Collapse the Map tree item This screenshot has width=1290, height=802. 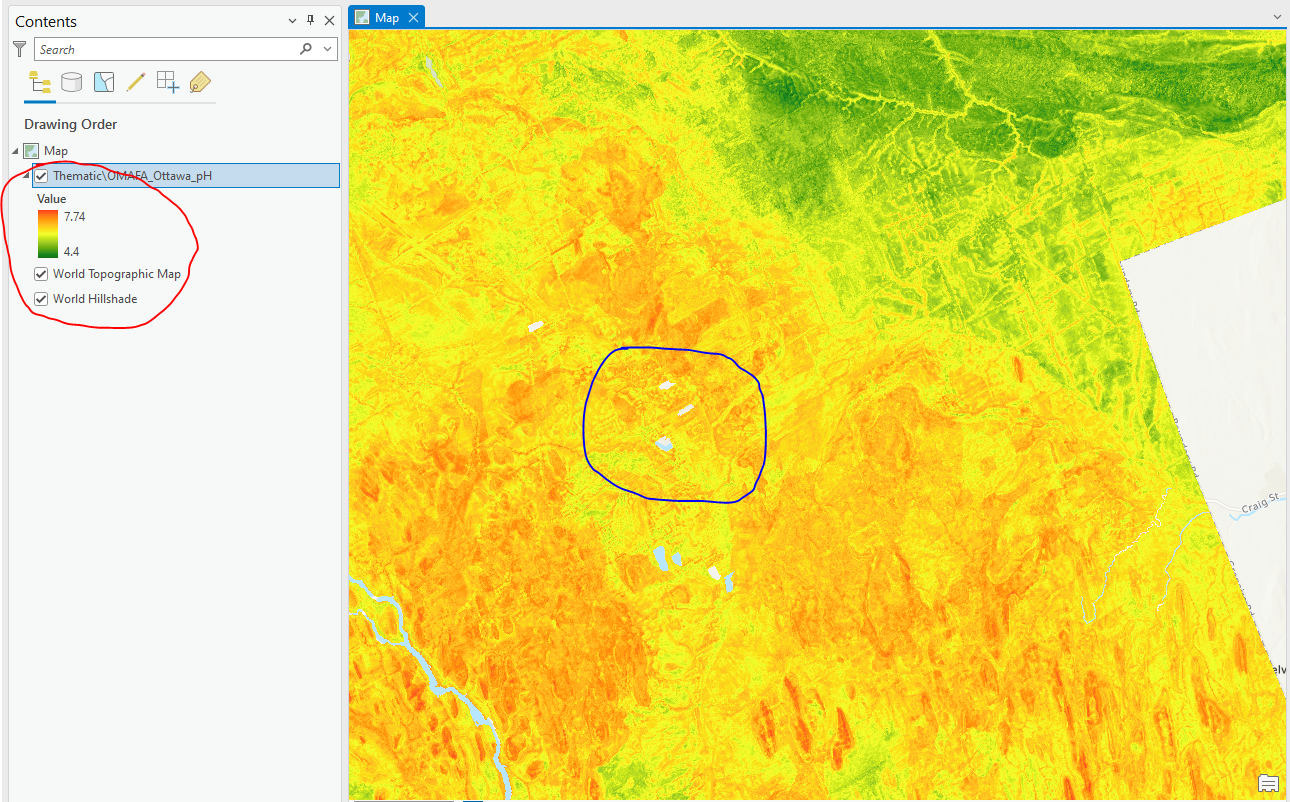[x=14, y=150]
